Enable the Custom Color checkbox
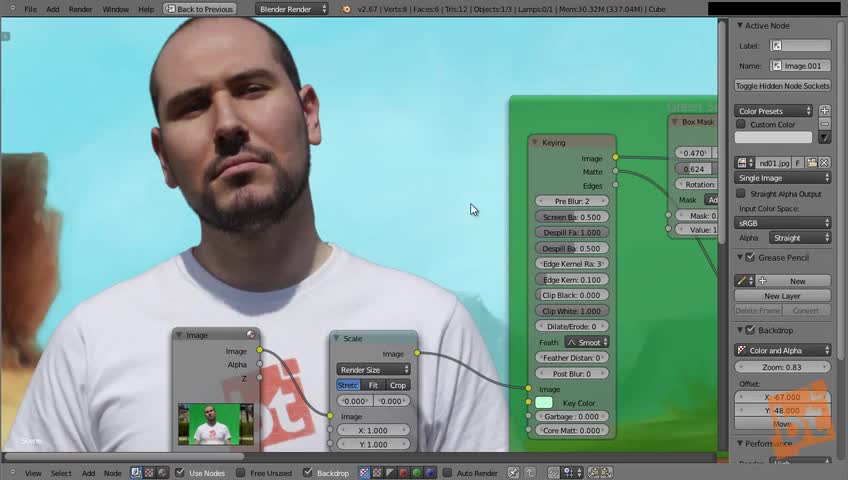Viewport: 848px width, 480px height. point(741,124)
